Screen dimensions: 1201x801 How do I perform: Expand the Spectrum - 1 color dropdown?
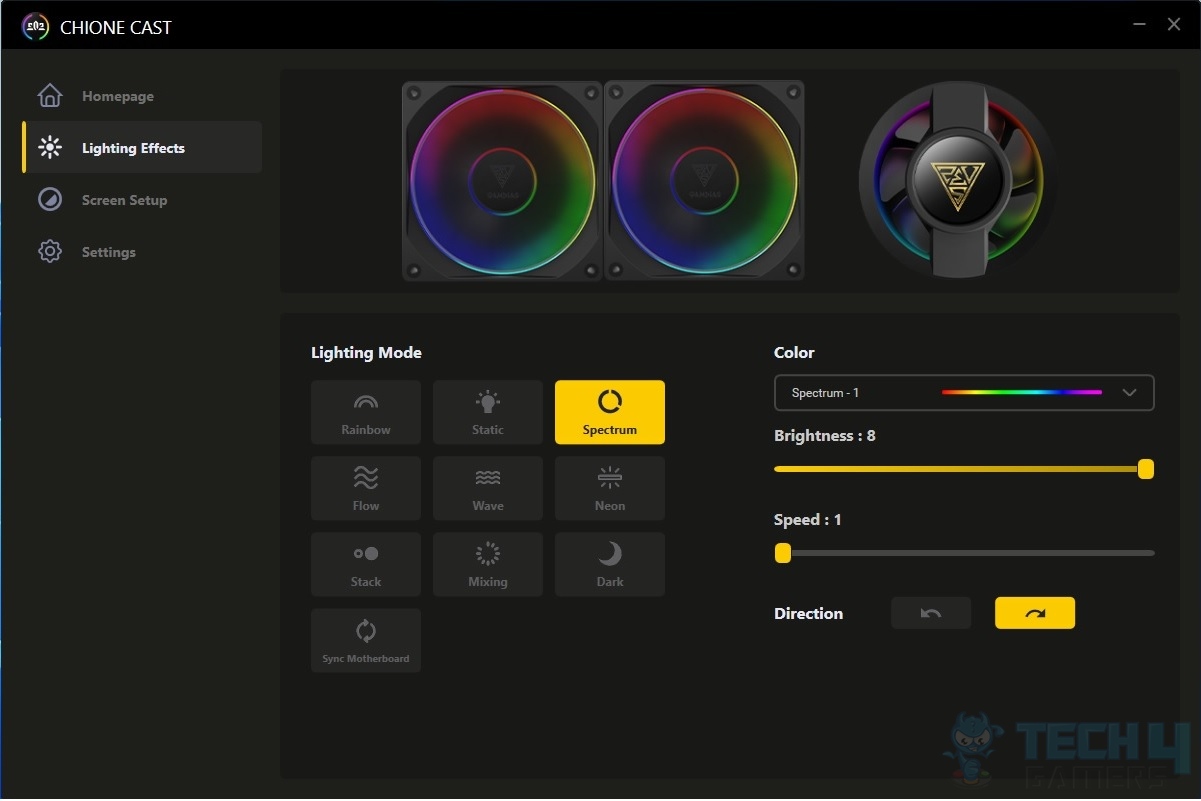[964, 393]
